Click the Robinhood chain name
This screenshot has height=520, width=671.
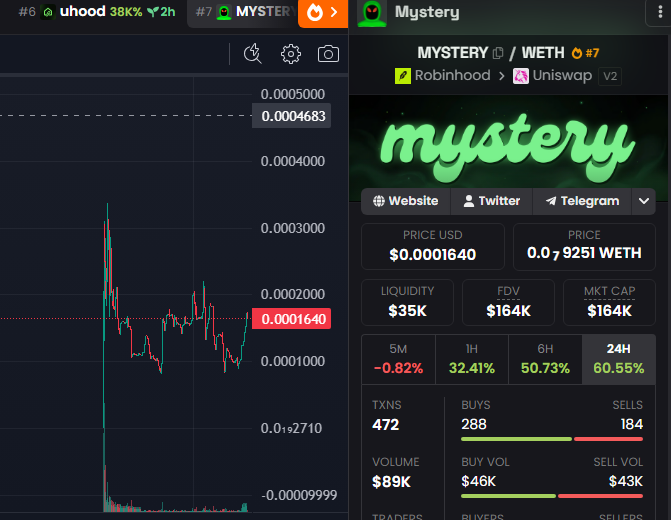pos(452,75)
